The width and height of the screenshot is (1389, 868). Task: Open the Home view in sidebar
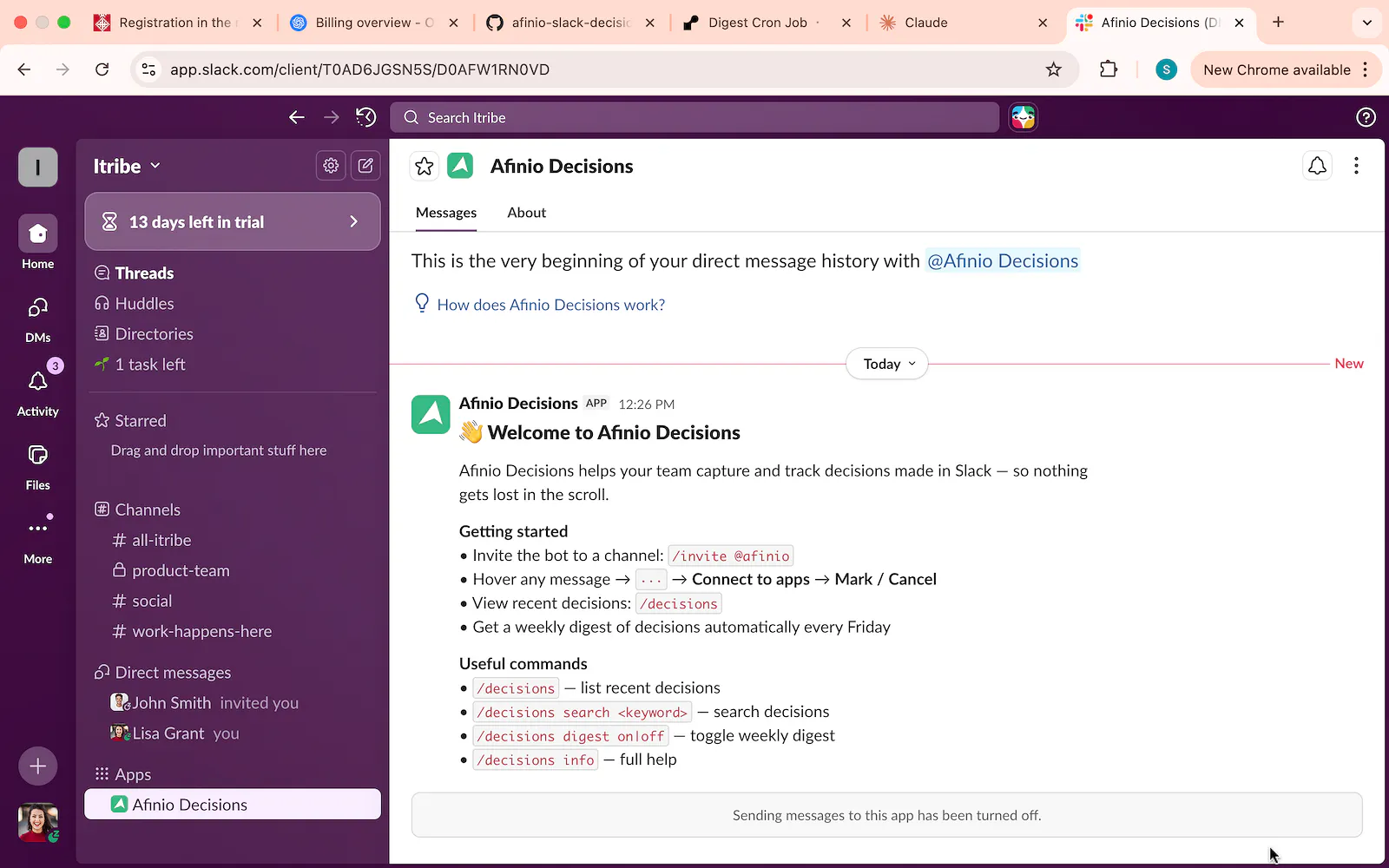click(38, 242)
